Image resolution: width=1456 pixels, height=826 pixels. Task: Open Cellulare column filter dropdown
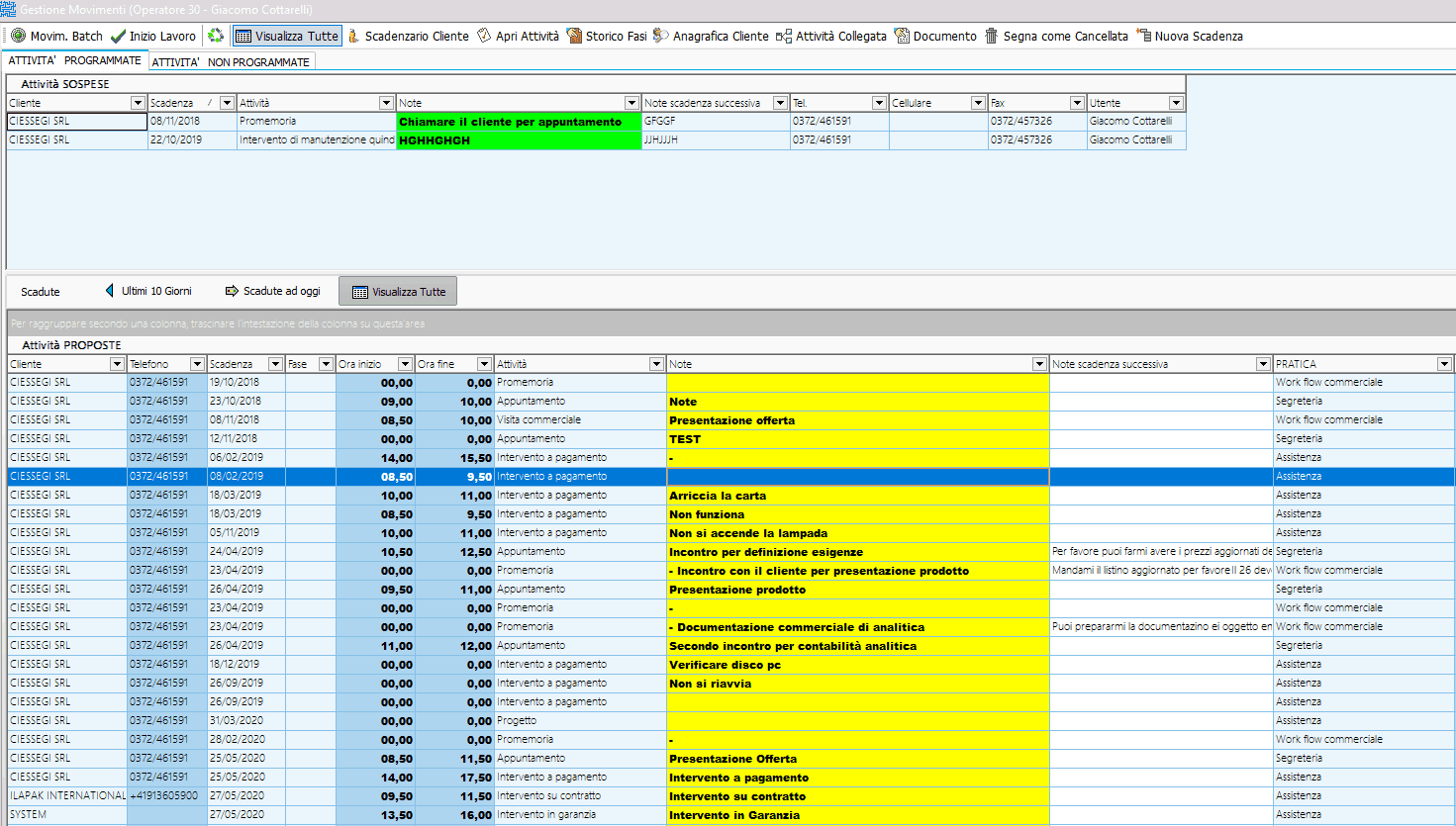pos(978,103)
